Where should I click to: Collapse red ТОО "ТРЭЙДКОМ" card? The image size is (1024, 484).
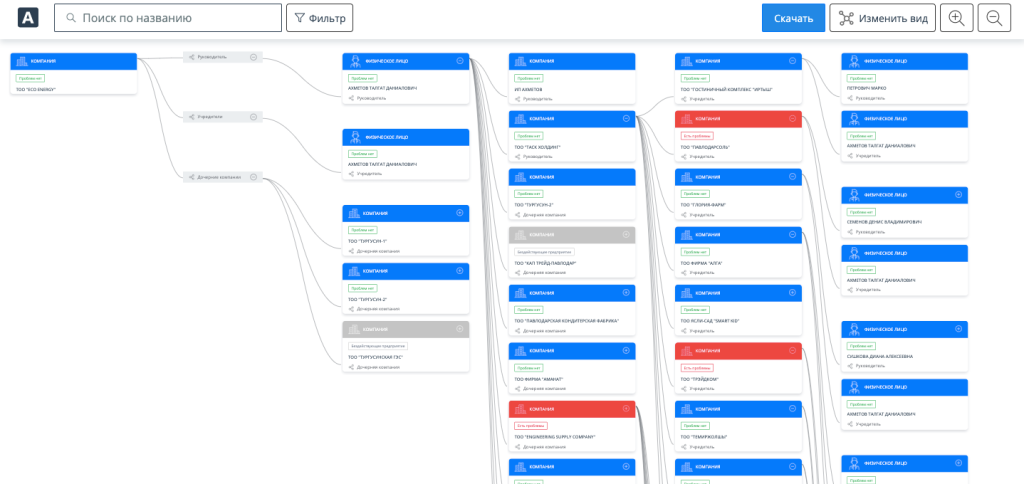(792, 350)
